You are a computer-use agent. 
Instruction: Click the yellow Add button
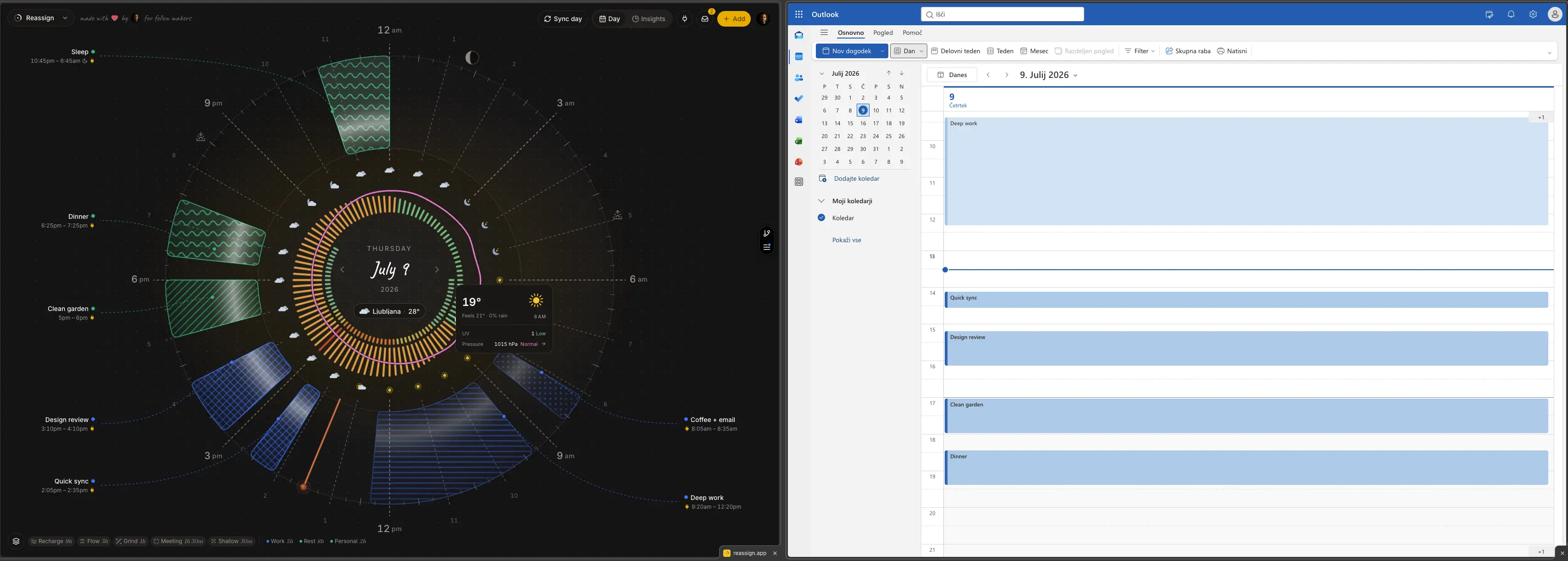733,19
